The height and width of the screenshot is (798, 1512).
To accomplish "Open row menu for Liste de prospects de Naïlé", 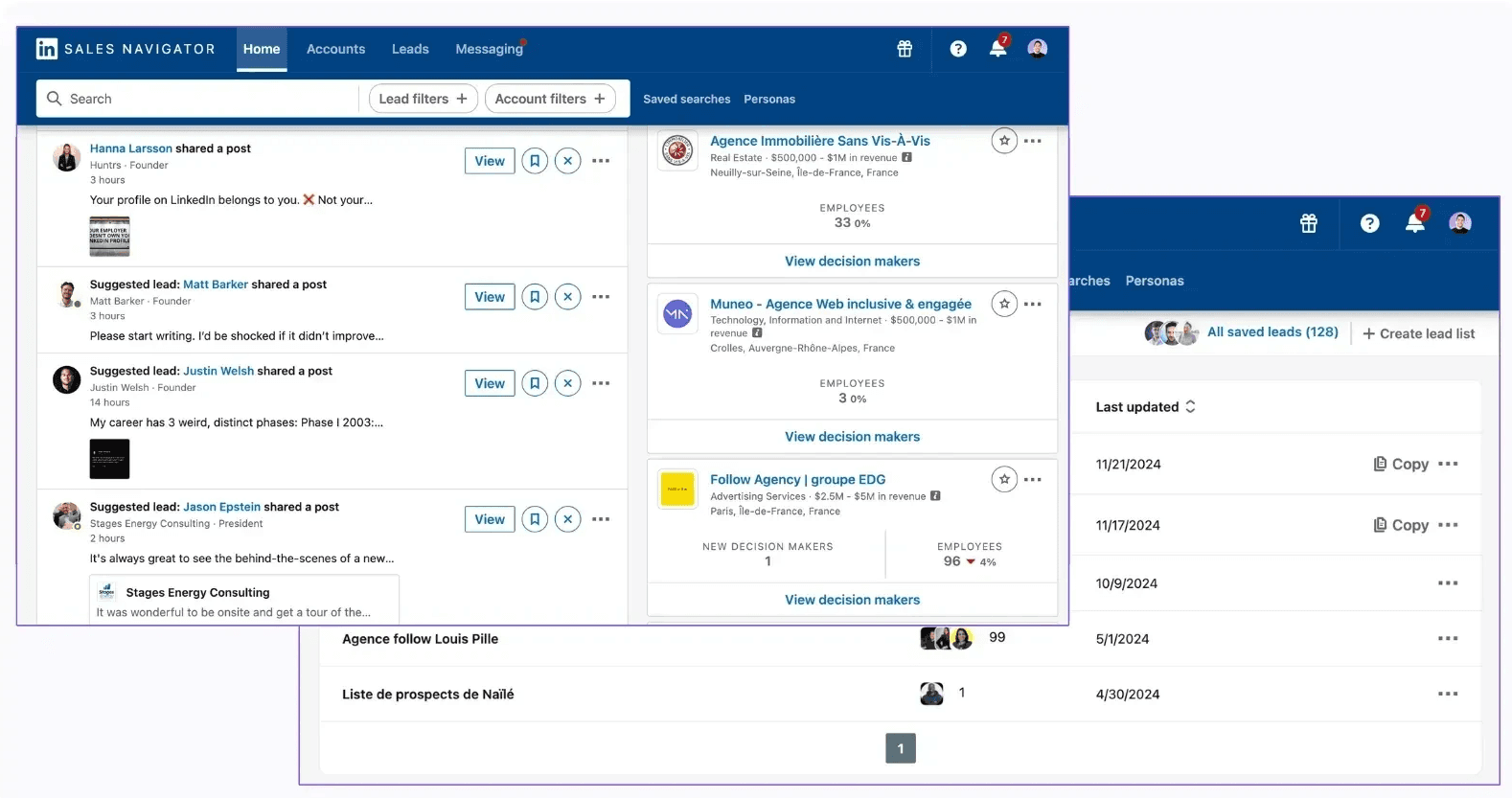I will coord(1448,694).
